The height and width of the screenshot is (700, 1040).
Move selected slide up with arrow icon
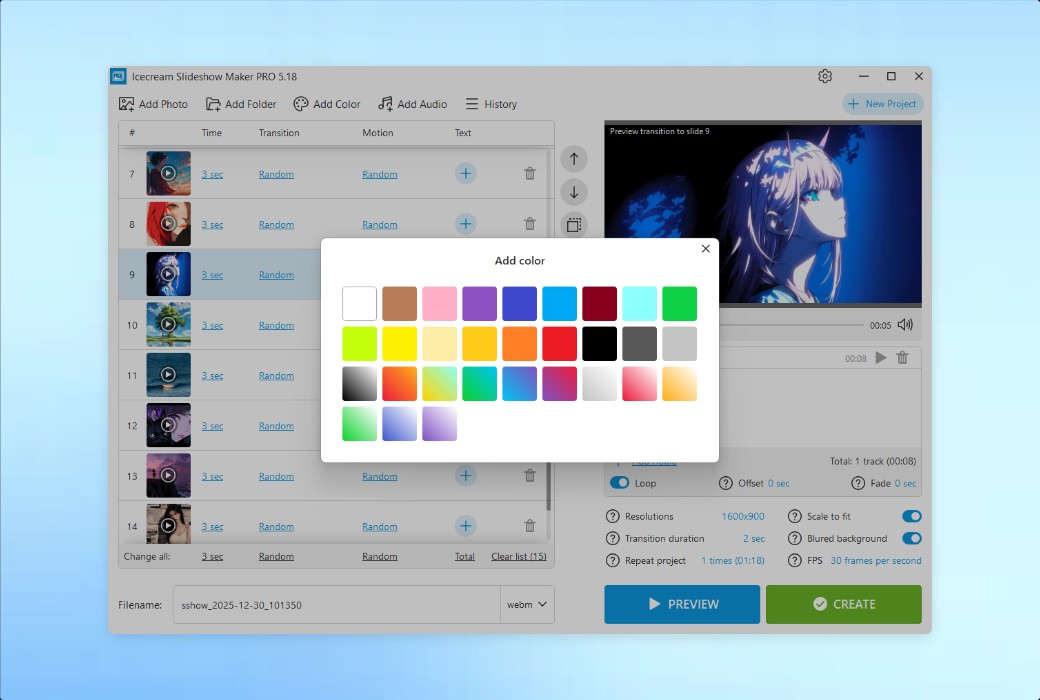[574, 158]
